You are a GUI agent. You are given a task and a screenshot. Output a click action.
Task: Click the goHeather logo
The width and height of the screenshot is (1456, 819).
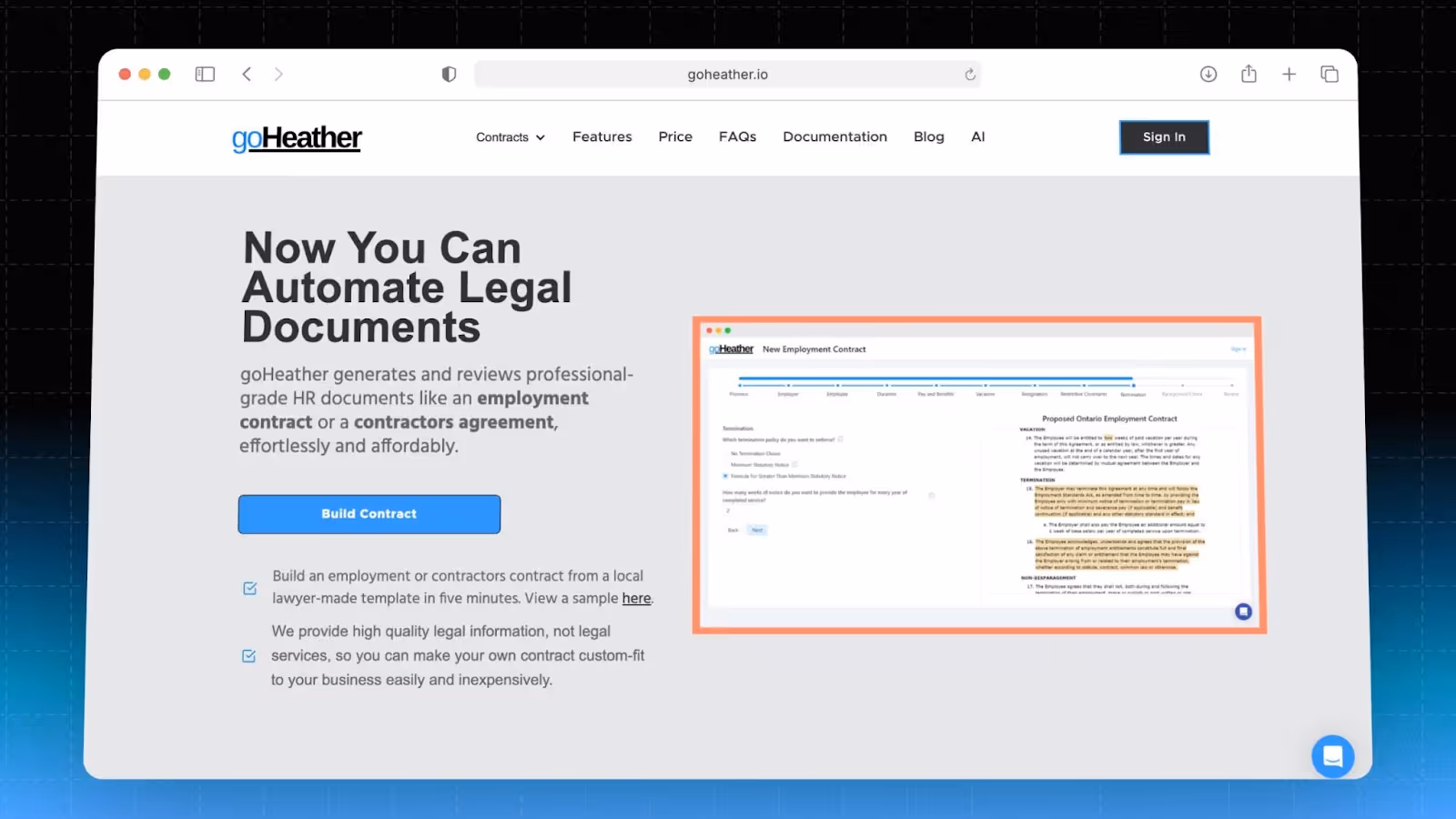(x=297, y=137)
